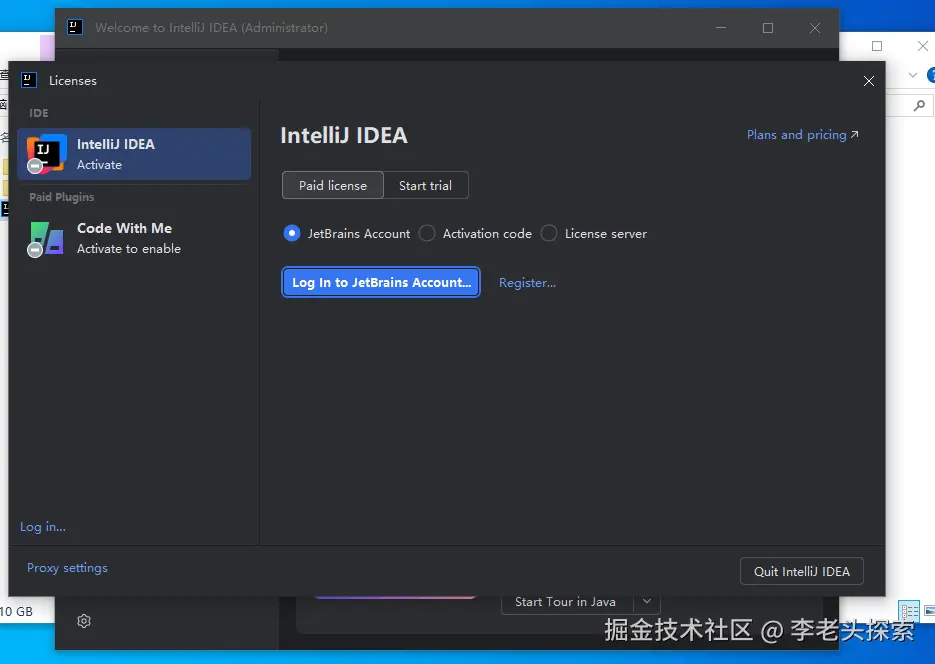
Task: Select the JetBrains Account radio button
Action: [x=292, y=233]
